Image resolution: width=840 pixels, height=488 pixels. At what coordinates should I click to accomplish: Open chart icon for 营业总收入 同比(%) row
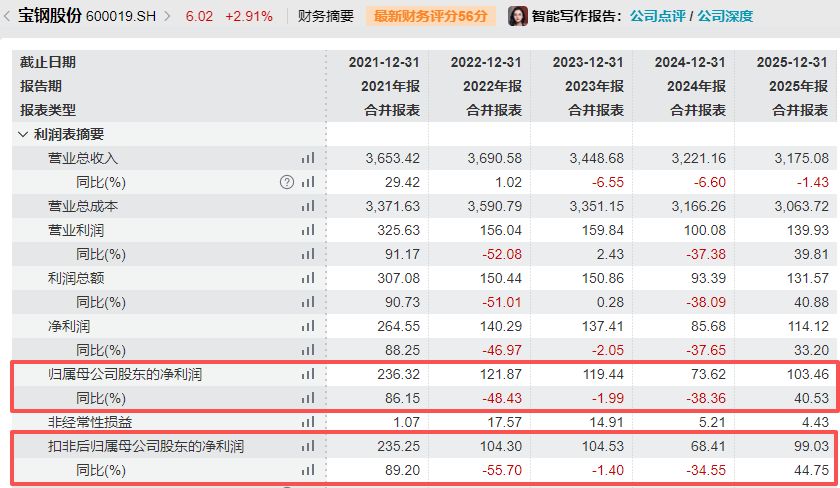(x=308, y=182)
